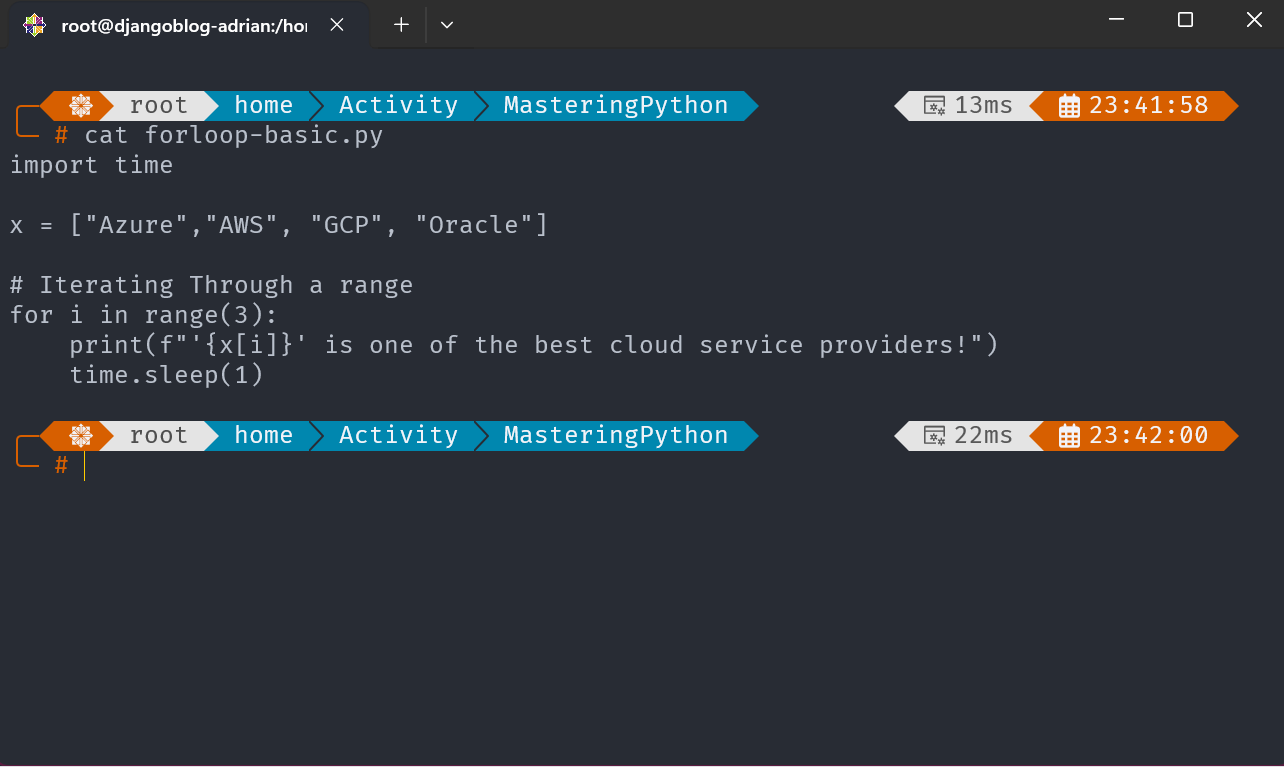Click 'Activity' segment in second prompt

pyautogui.click(x=399, y=435)
